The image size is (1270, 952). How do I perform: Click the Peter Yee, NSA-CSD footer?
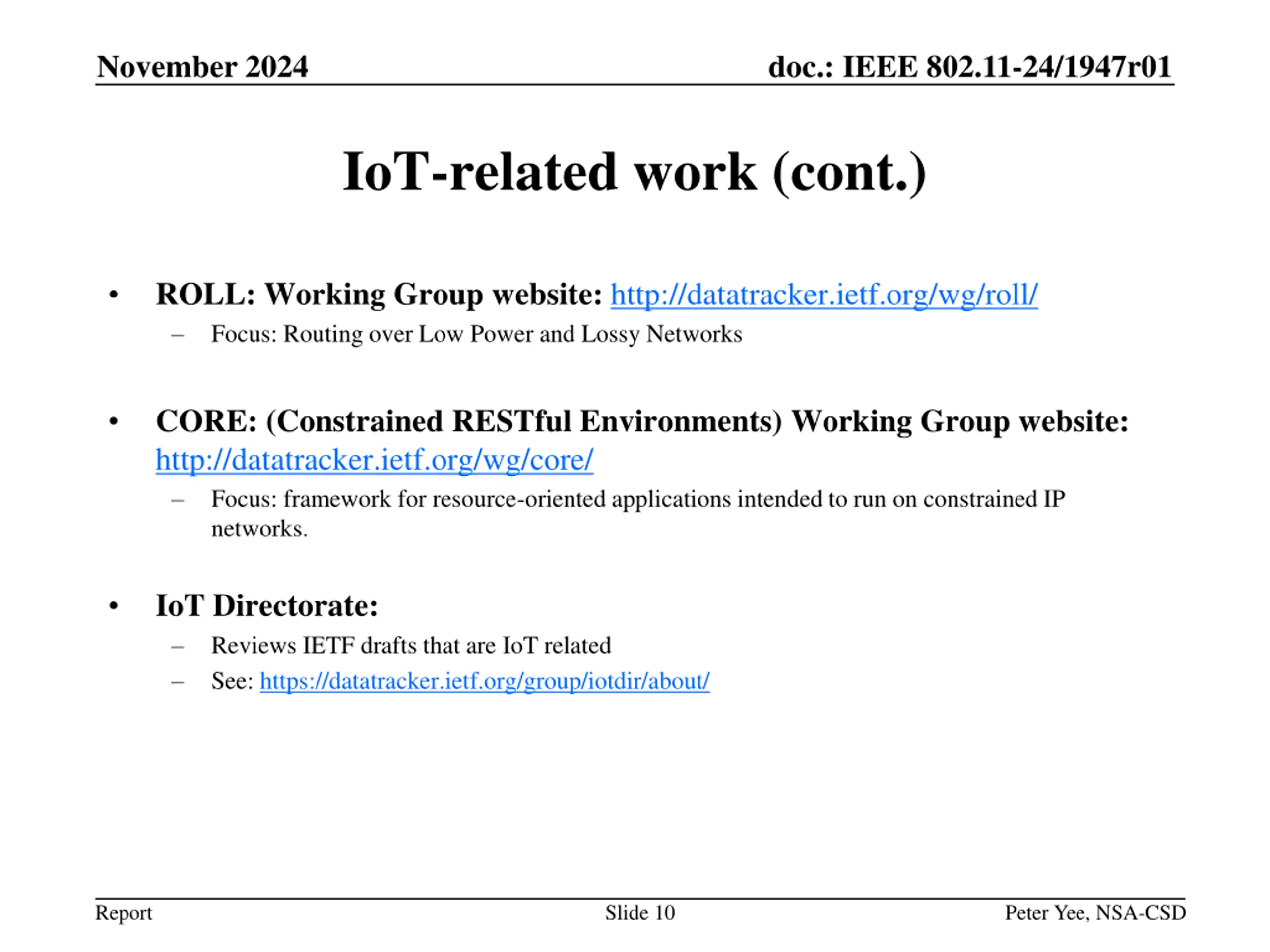[x=1095, y=912]
